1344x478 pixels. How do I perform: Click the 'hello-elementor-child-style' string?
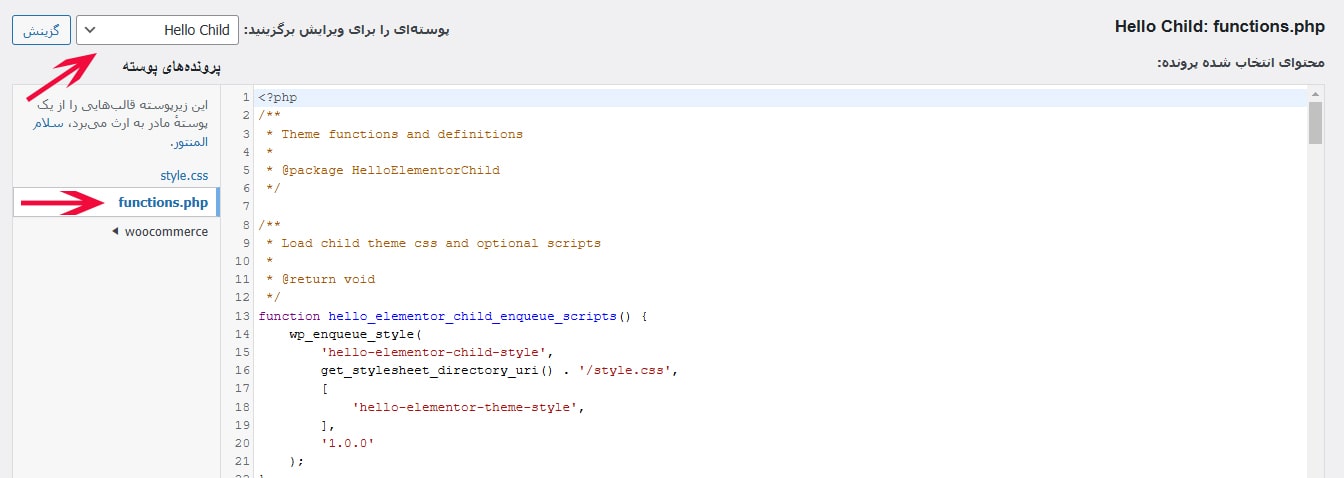[x=434, y=352]
